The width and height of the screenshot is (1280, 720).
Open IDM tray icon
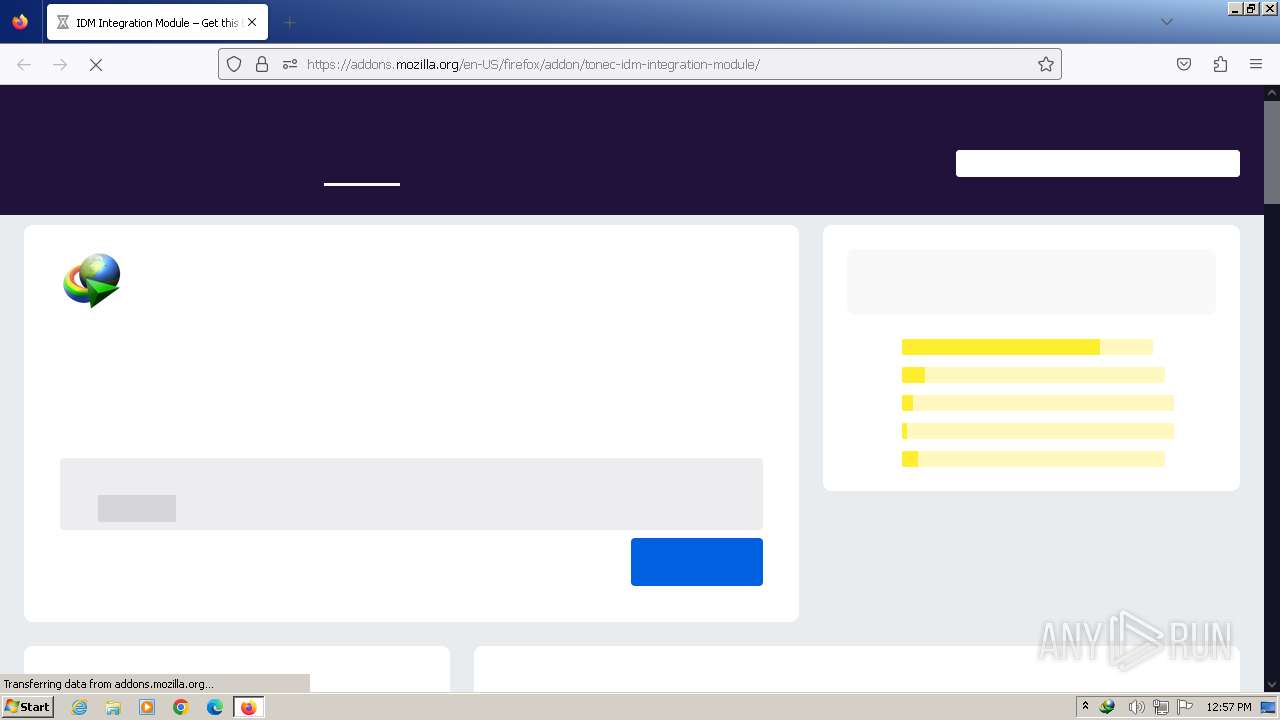coord(1107,707)
